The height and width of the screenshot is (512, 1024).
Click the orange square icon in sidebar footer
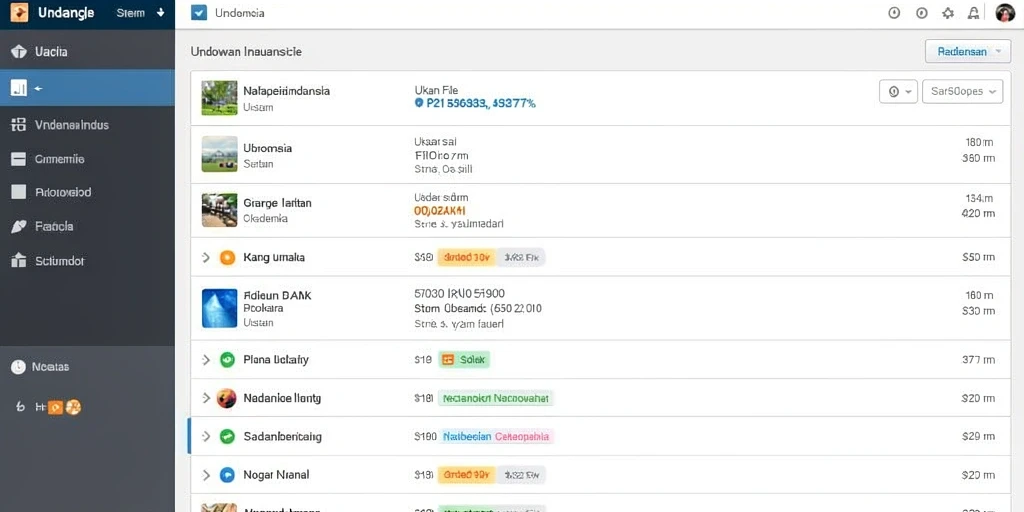(56, 408)
